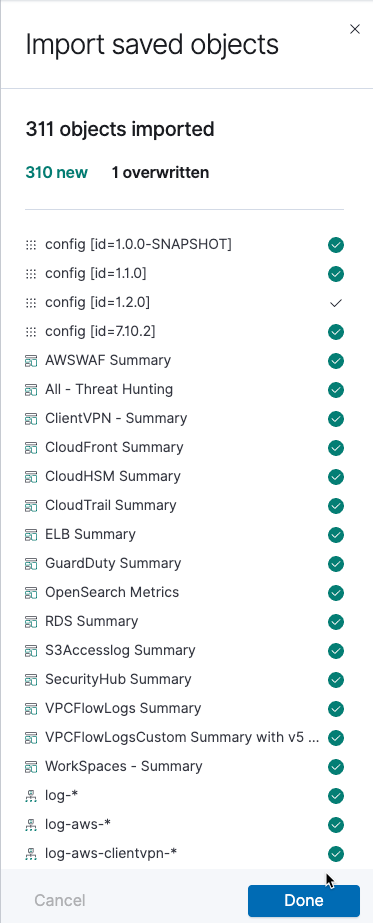Click the 310 new count label
Image resolution: width=373 pixels, height=923 pixels.
(x=56, y=172)
